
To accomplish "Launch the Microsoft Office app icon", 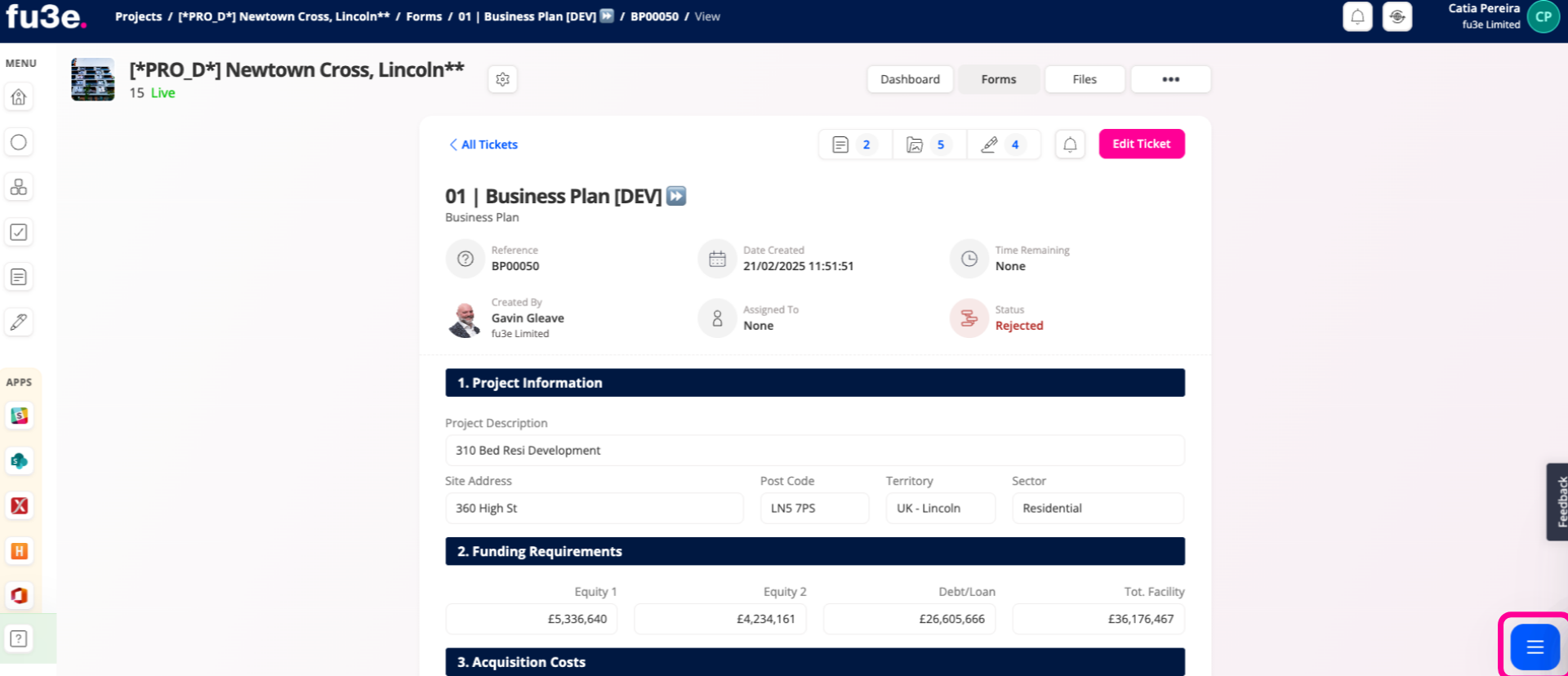I will 19,595.
